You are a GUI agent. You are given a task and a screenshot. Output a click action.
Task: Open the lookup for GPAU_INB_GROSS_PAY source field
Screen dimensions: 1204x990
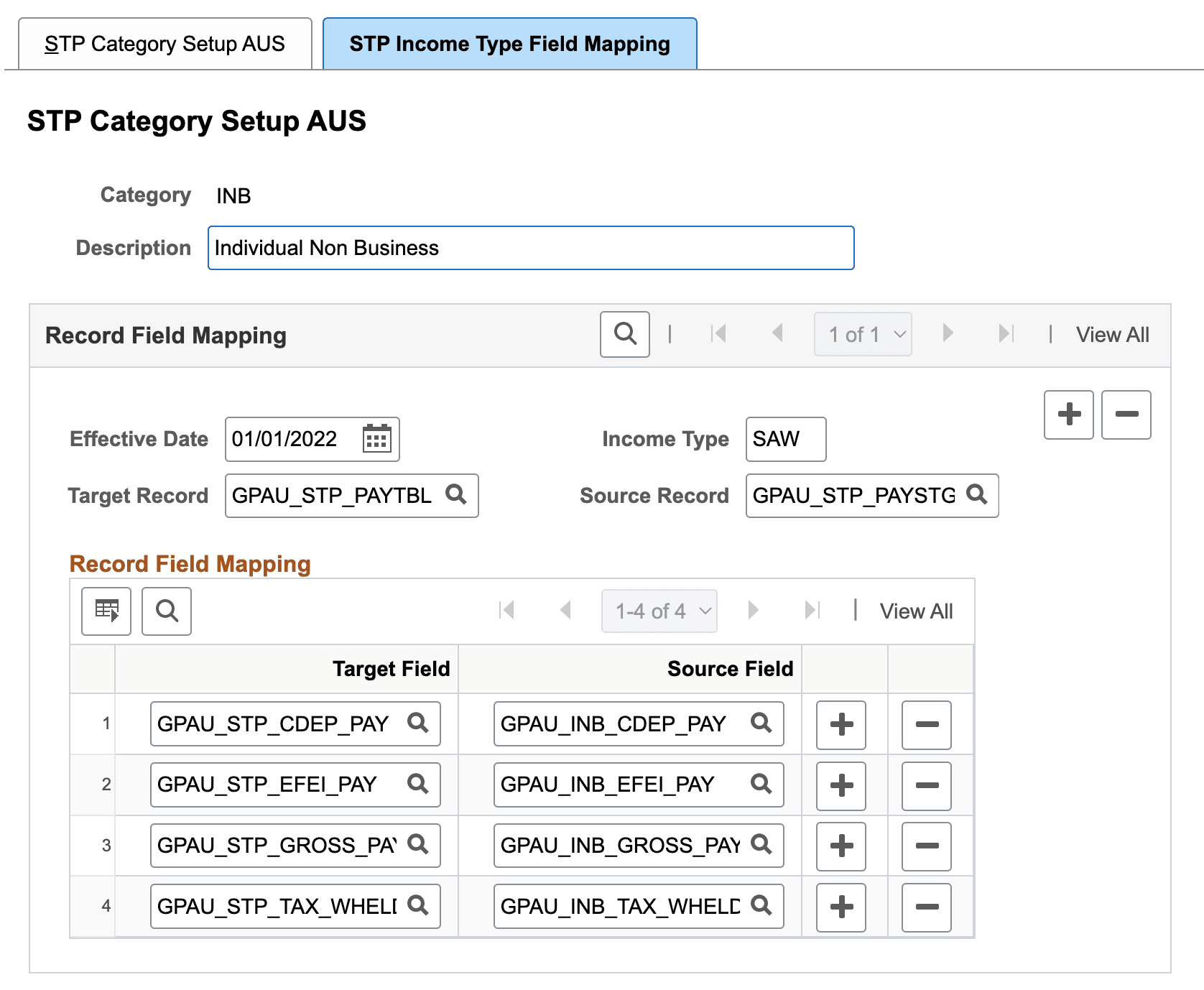click(x=761, y=845)
